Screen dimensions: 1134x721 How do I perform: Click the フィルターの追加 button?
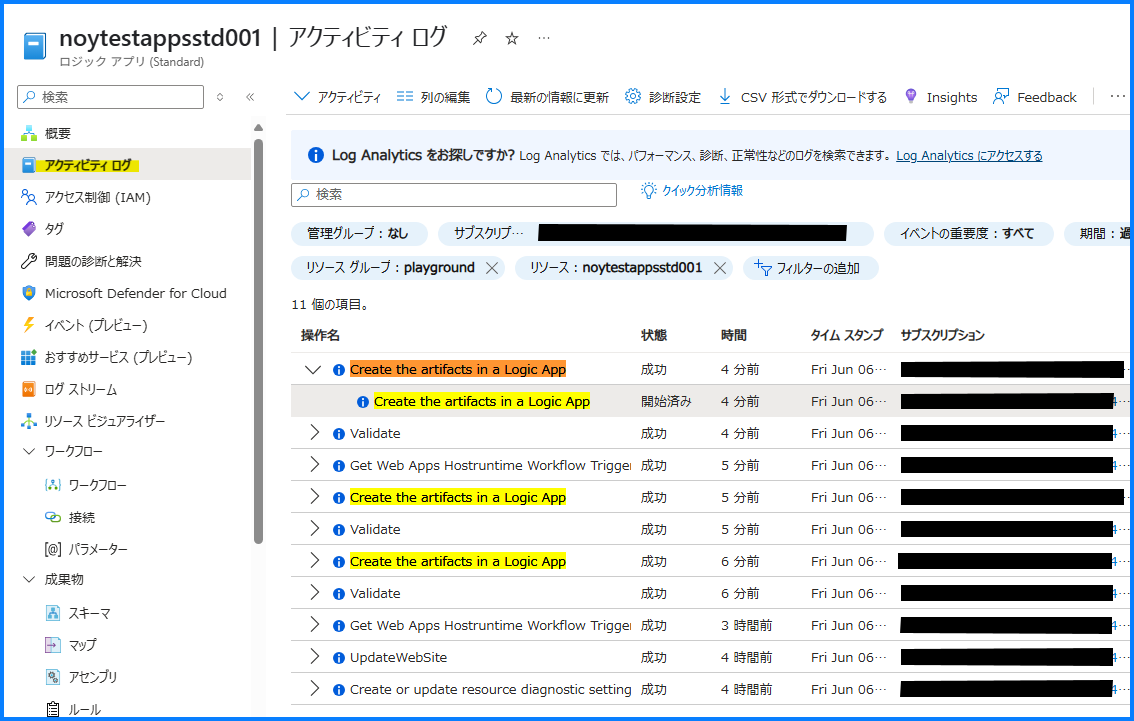tap(810, 268)
